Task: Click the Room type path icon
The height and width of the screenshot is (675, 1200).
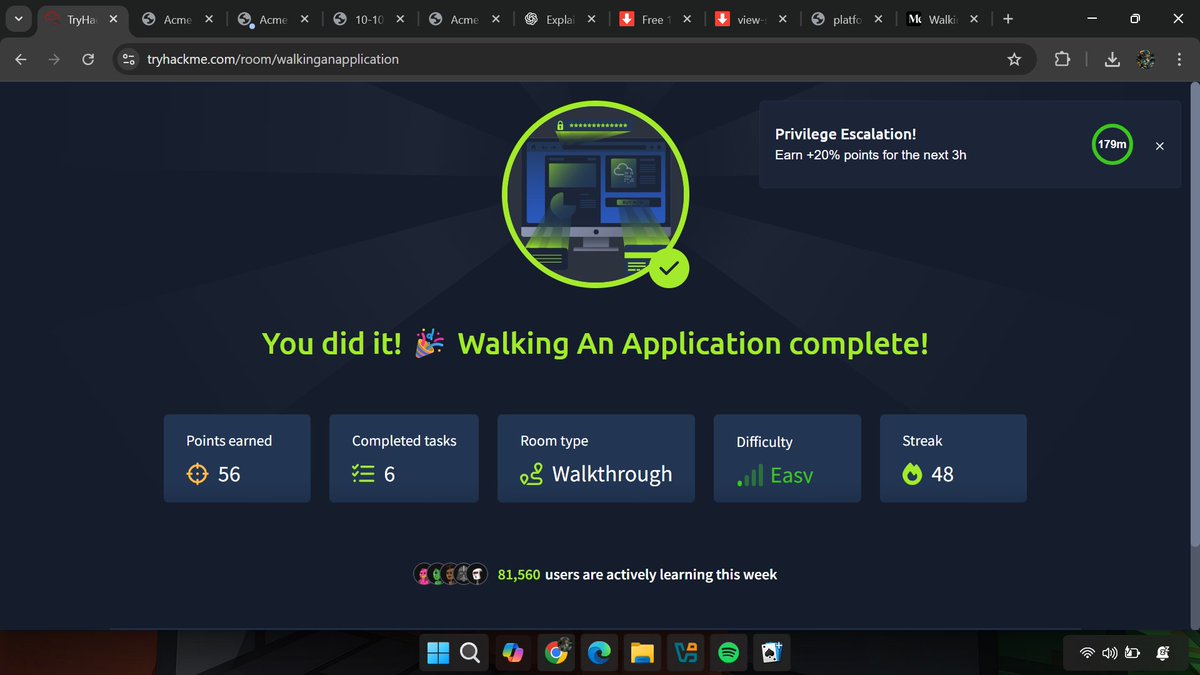Action: click(x=532, y=475)
